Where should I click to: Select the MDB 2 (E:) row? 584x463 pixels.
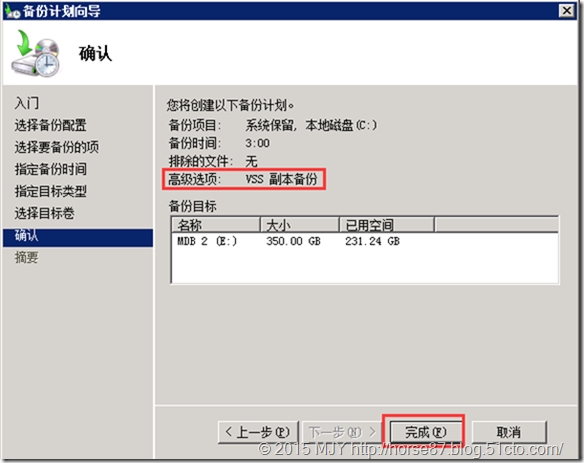(365, 241)
